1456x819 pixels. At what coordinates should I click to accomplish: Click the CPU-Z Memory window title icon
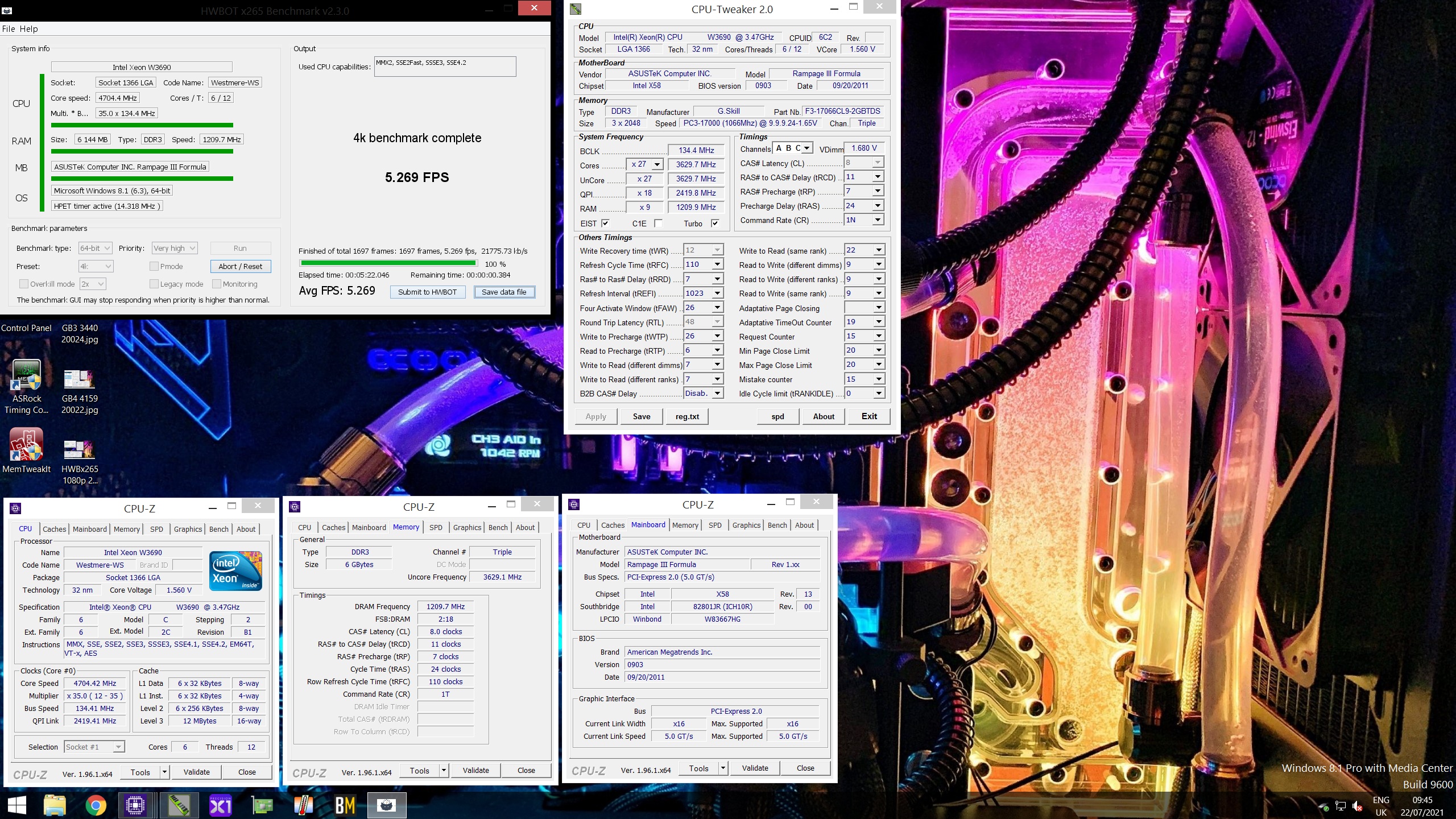point(295,507)
